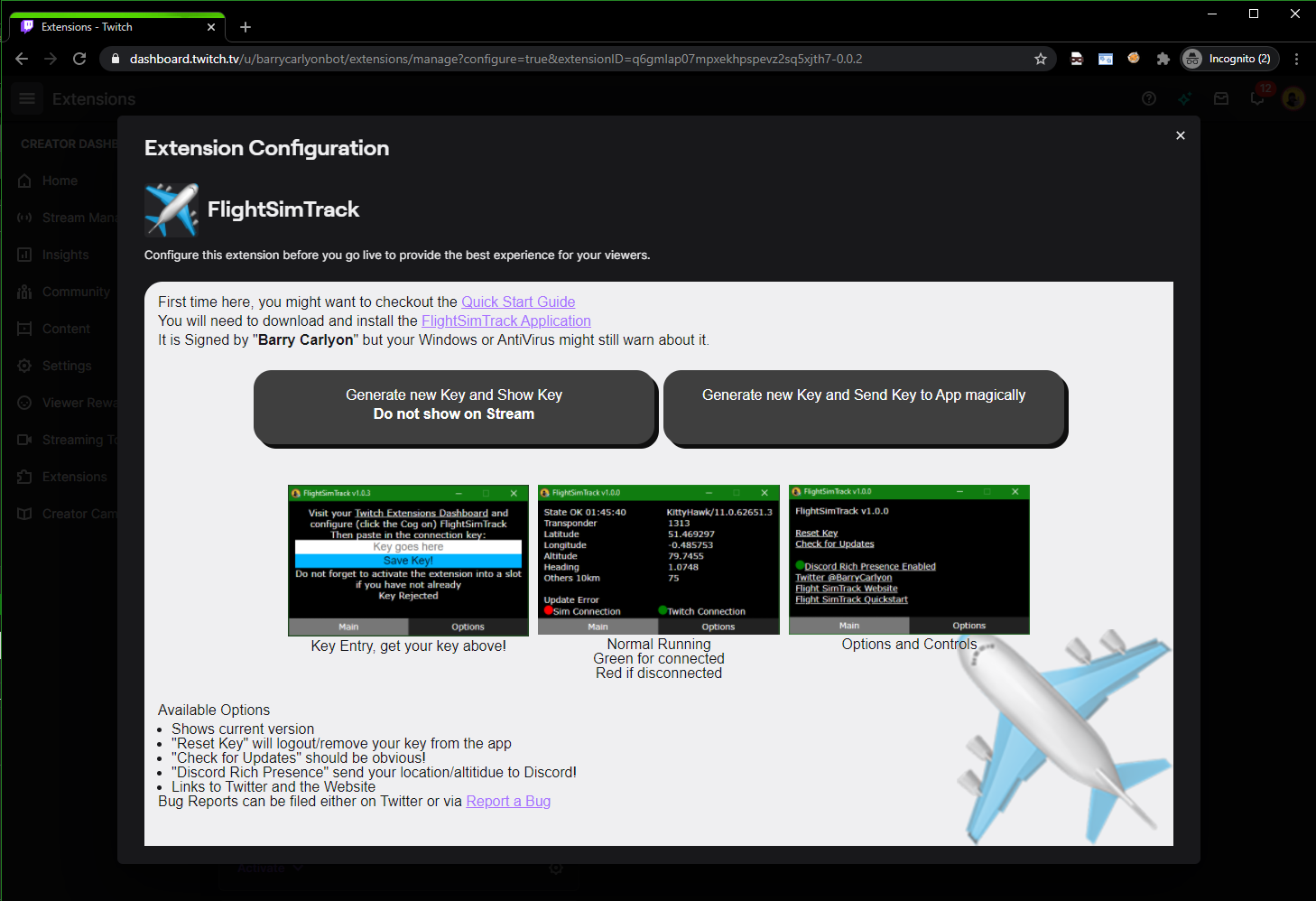The width and height of the screenshot is (1316, 901).
Task: Download the FlightSimTrack Application link
Action: [x=505, y=320]
